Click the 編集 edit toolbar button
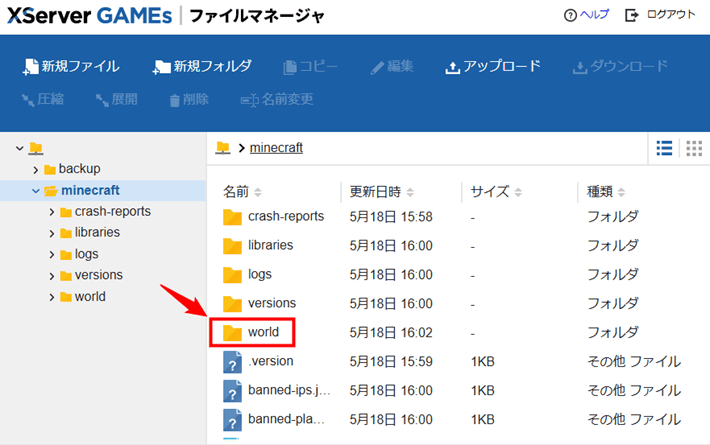 (392, 67)
